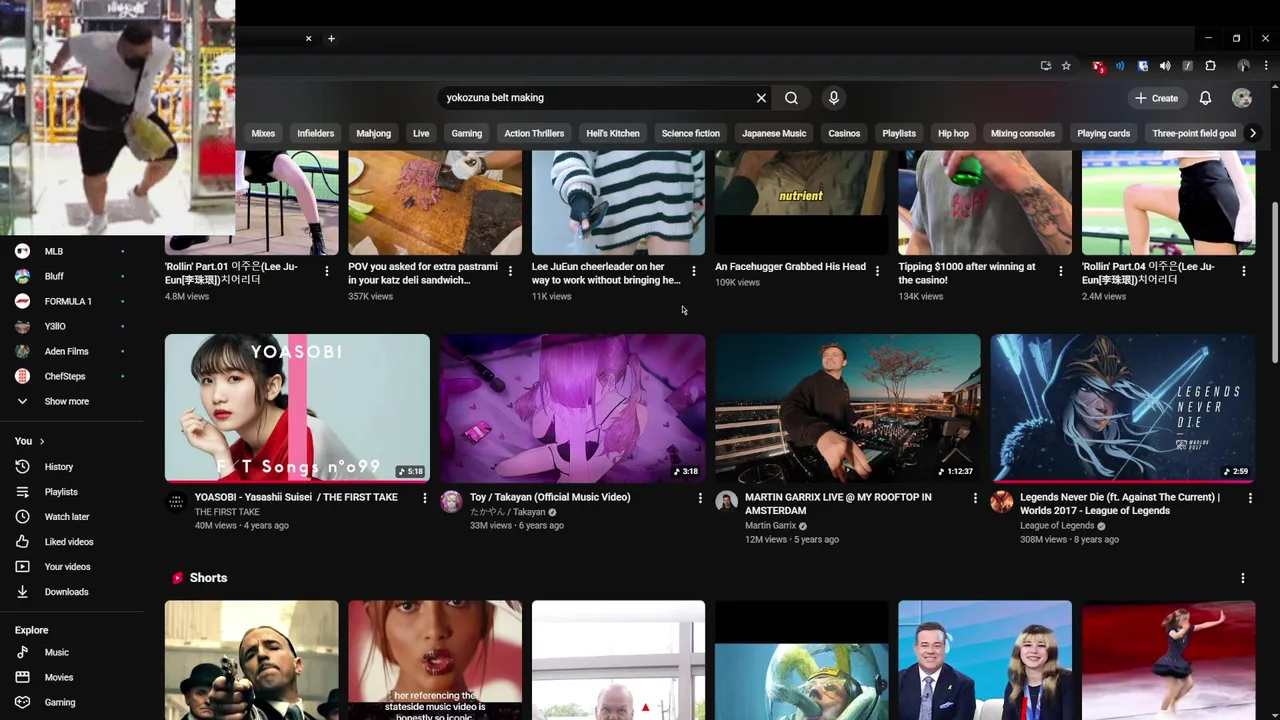Open the Martin Garrix channel avatar
Screen dimensions: 1280x720
(727, 501)
